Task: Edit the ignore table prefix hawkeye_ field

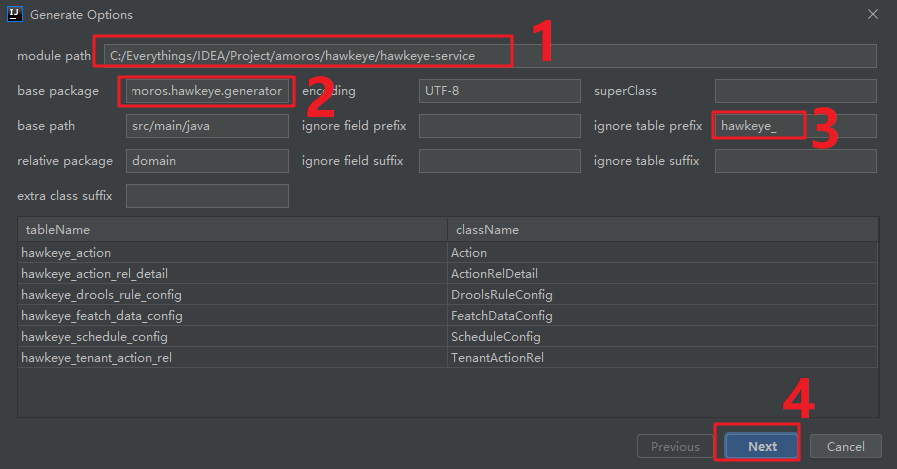Action: tap(796, 126)
